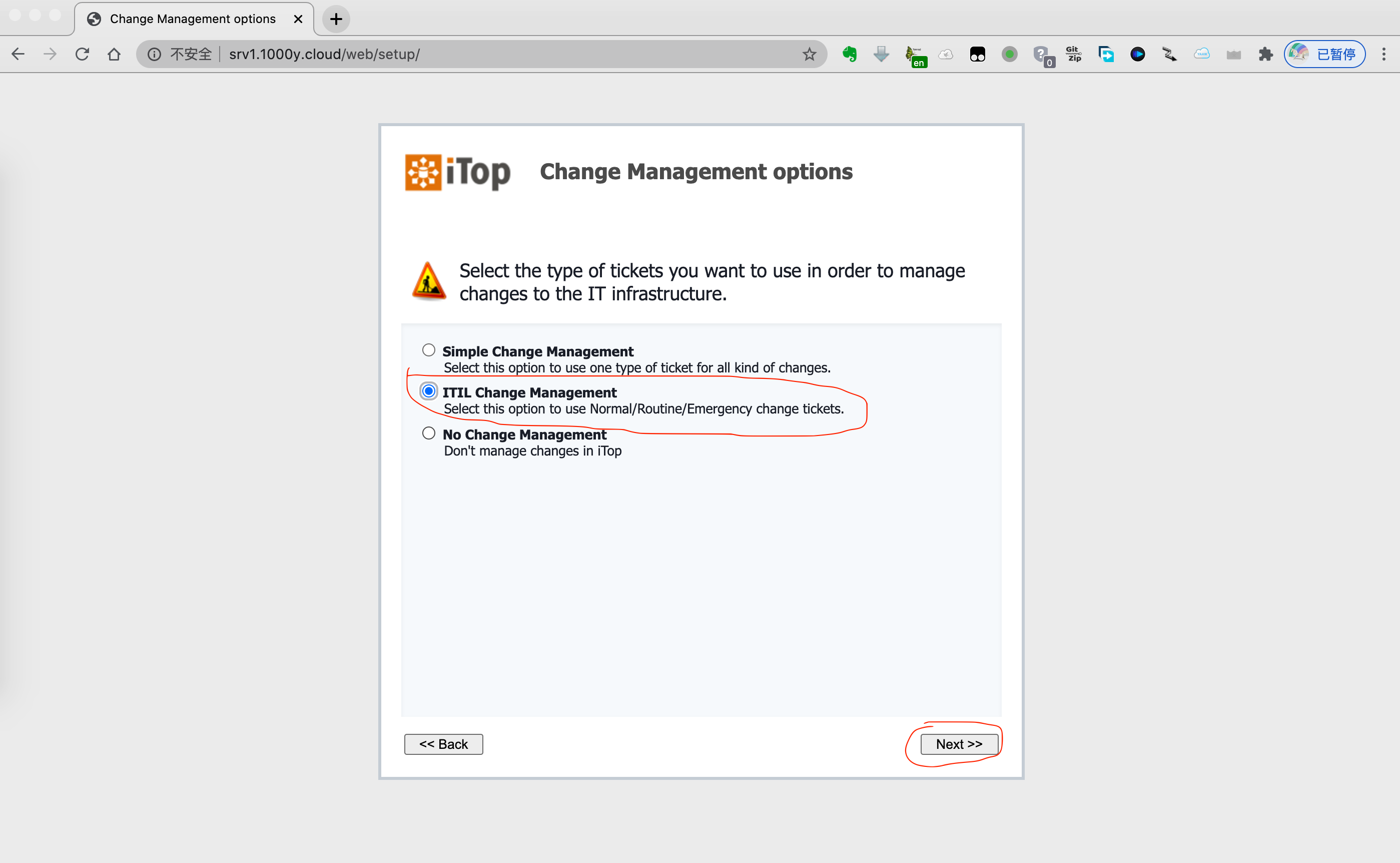
Task: Open the paused profile button 已暂停
Action: [x=1324, y=54]
